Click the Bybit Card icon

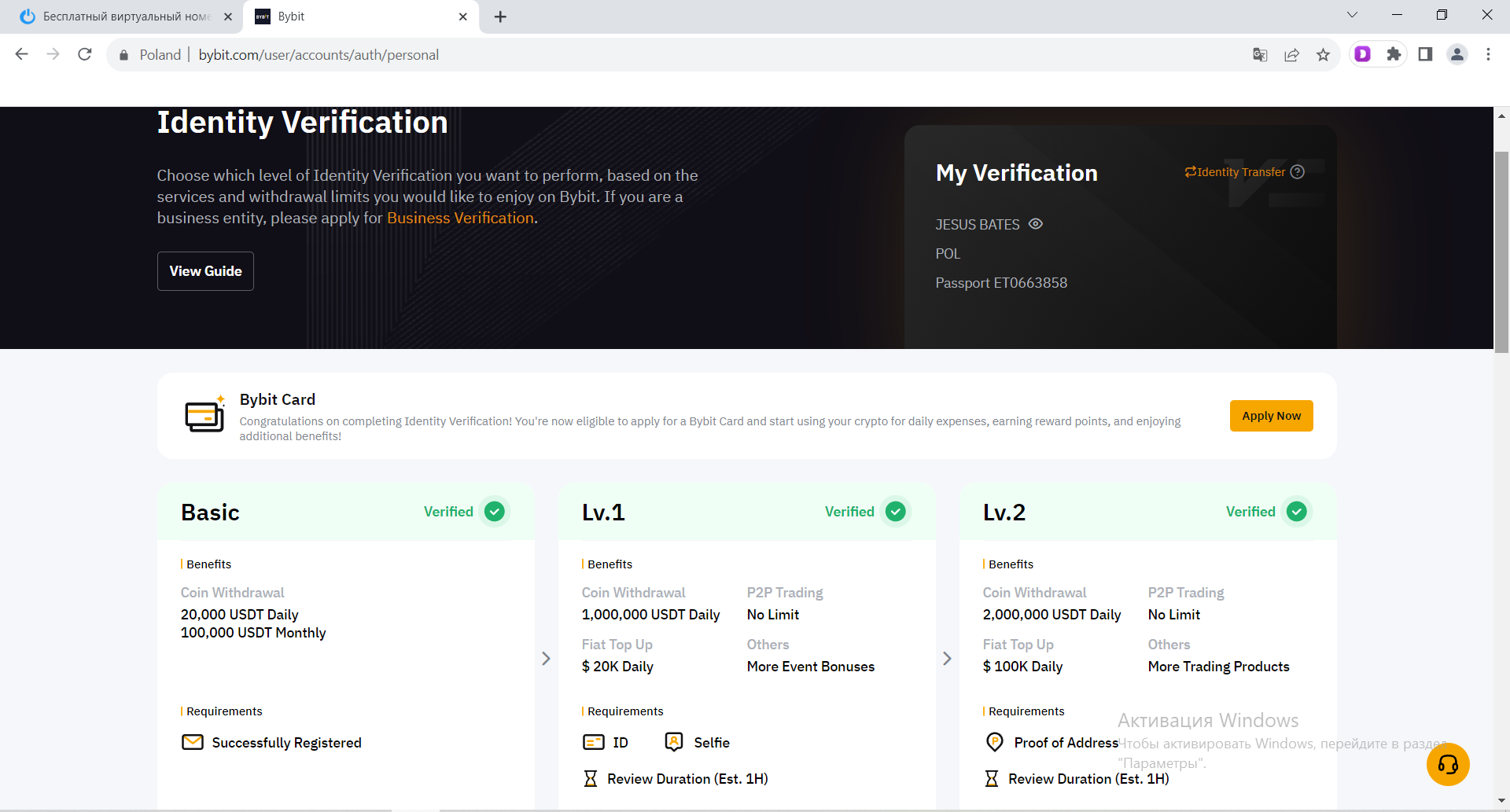204,415
